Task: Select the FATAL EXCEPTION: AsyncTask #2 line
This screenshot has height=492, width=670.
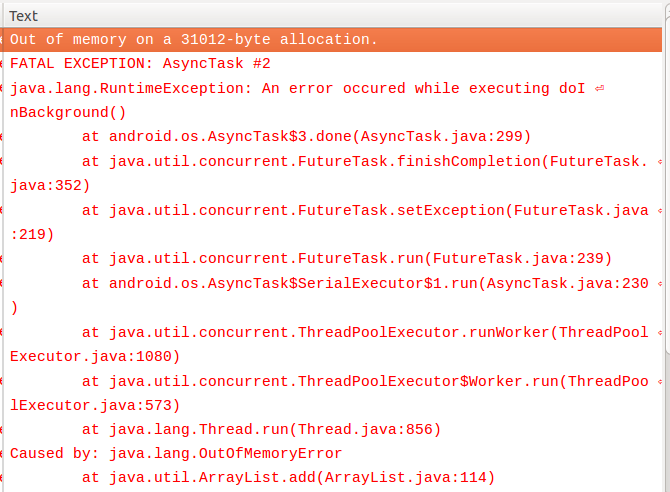Action: [140, 63]
